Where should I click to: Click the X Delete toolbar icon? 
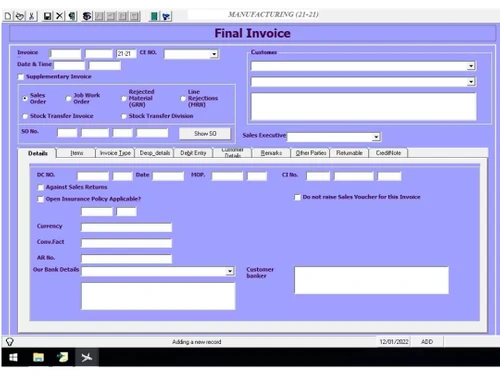pos(59,16)
